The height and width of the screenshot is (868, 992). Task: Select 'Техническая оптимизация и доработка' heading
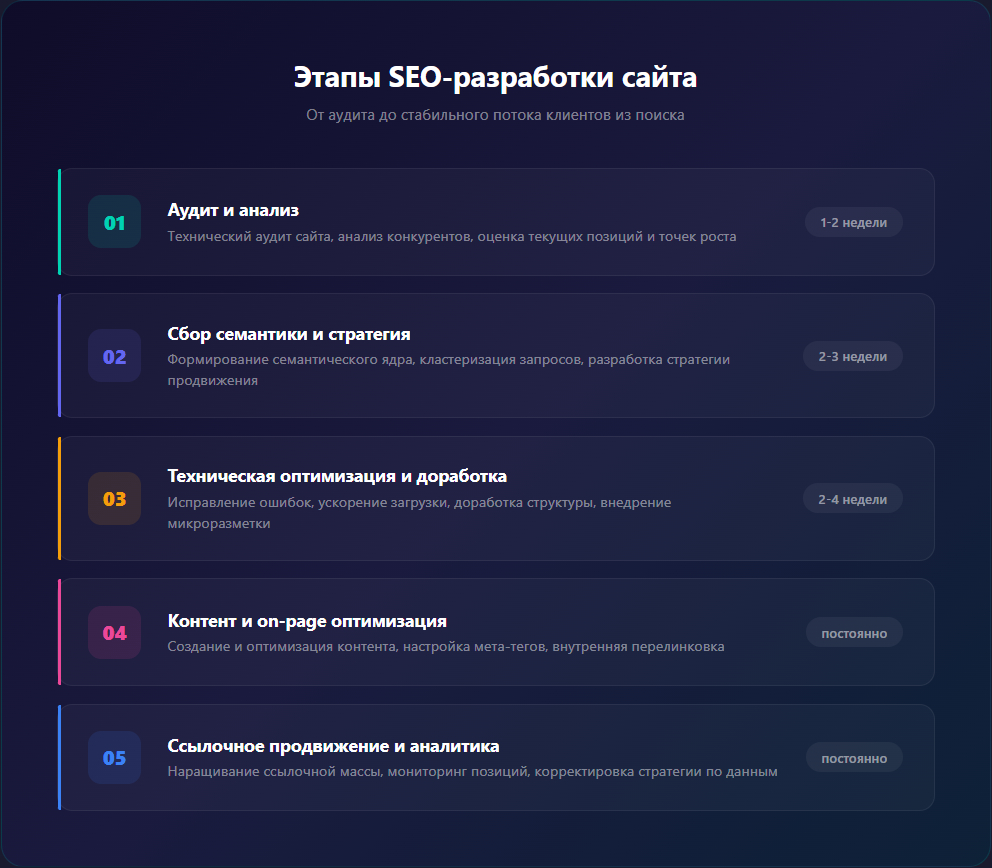click(x=337, y=476)
